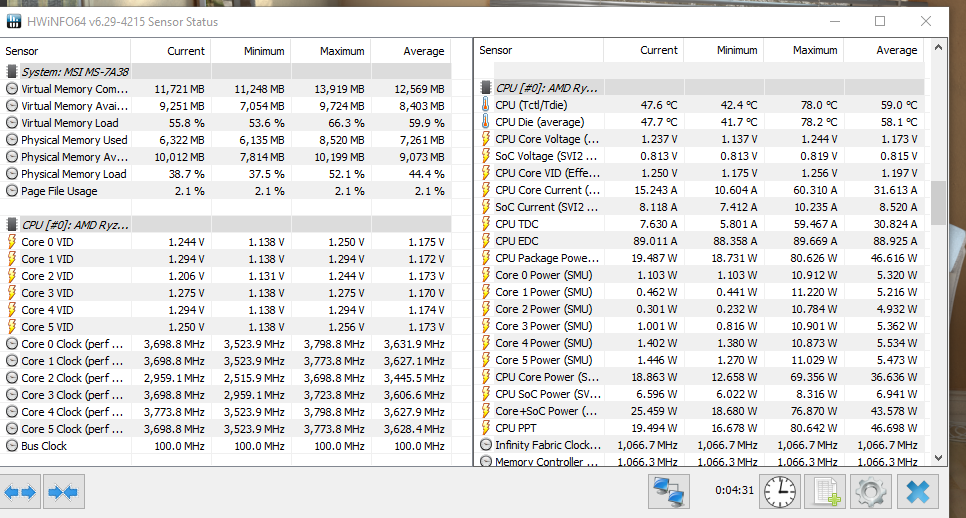Click the scrollbar up arrow
Viewport: 966px width, 518px height.
[938, 47]
